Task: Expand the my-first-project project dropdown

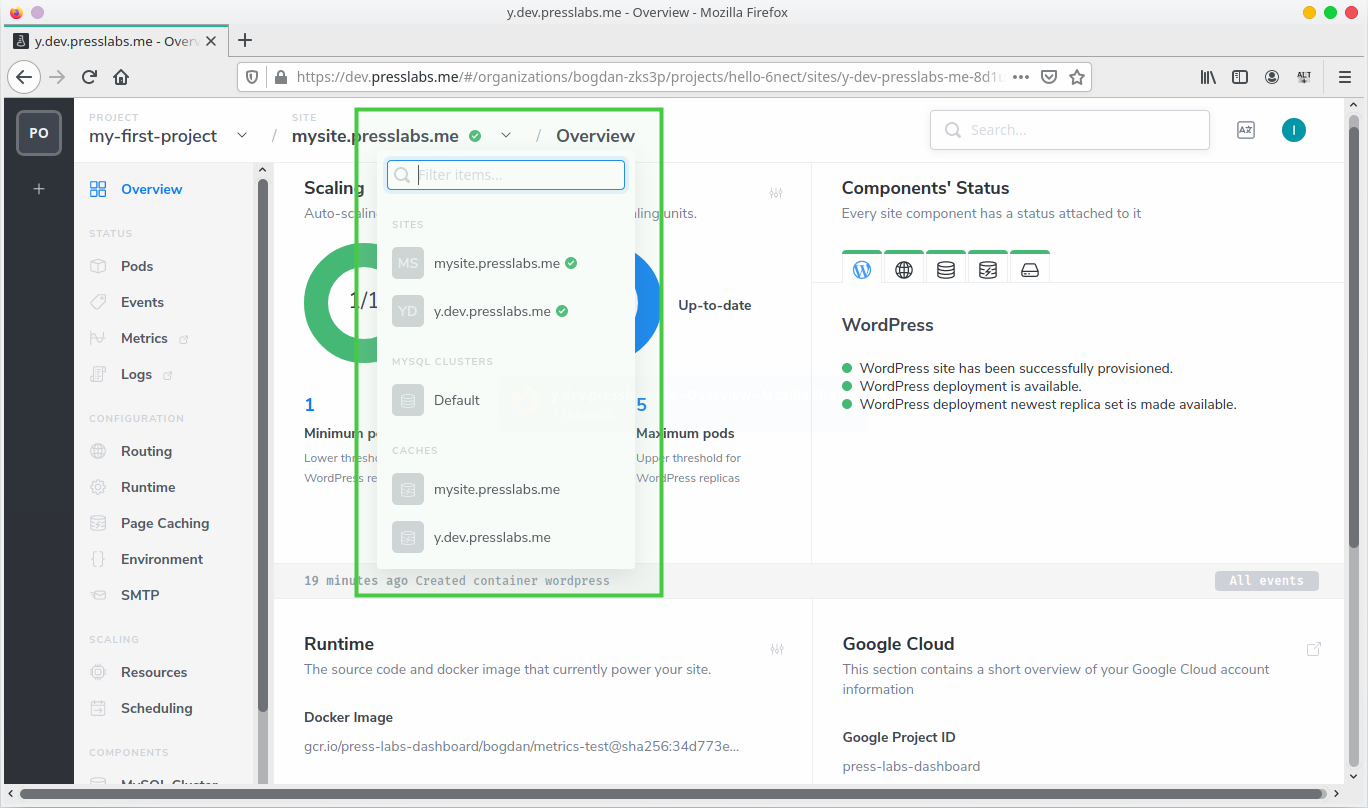Action: coord(242,135)
